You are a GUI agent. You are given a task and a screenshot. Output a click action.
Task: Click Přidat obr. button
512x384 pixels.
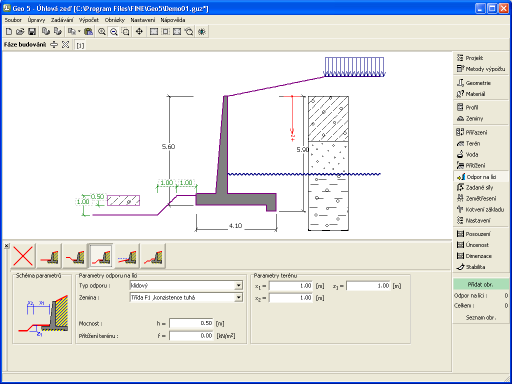pos(480,284)
